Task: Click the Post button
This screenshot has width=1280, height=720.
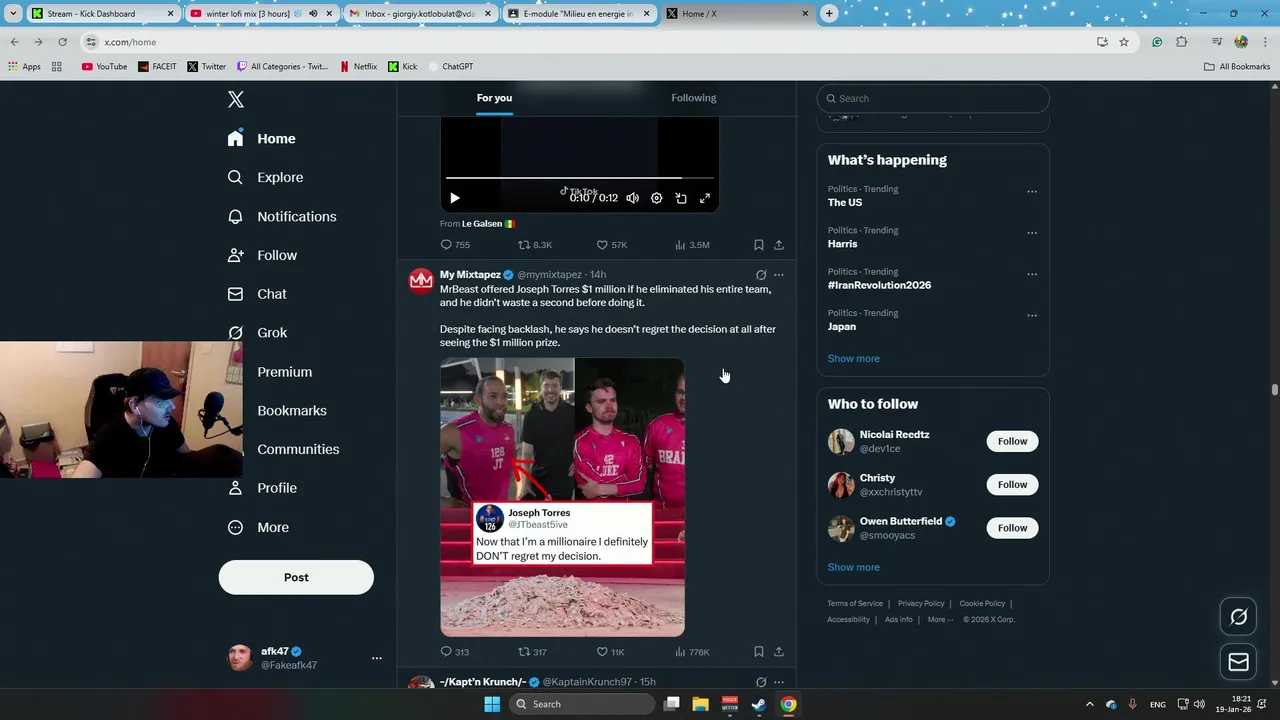Action: coord(296,577)
